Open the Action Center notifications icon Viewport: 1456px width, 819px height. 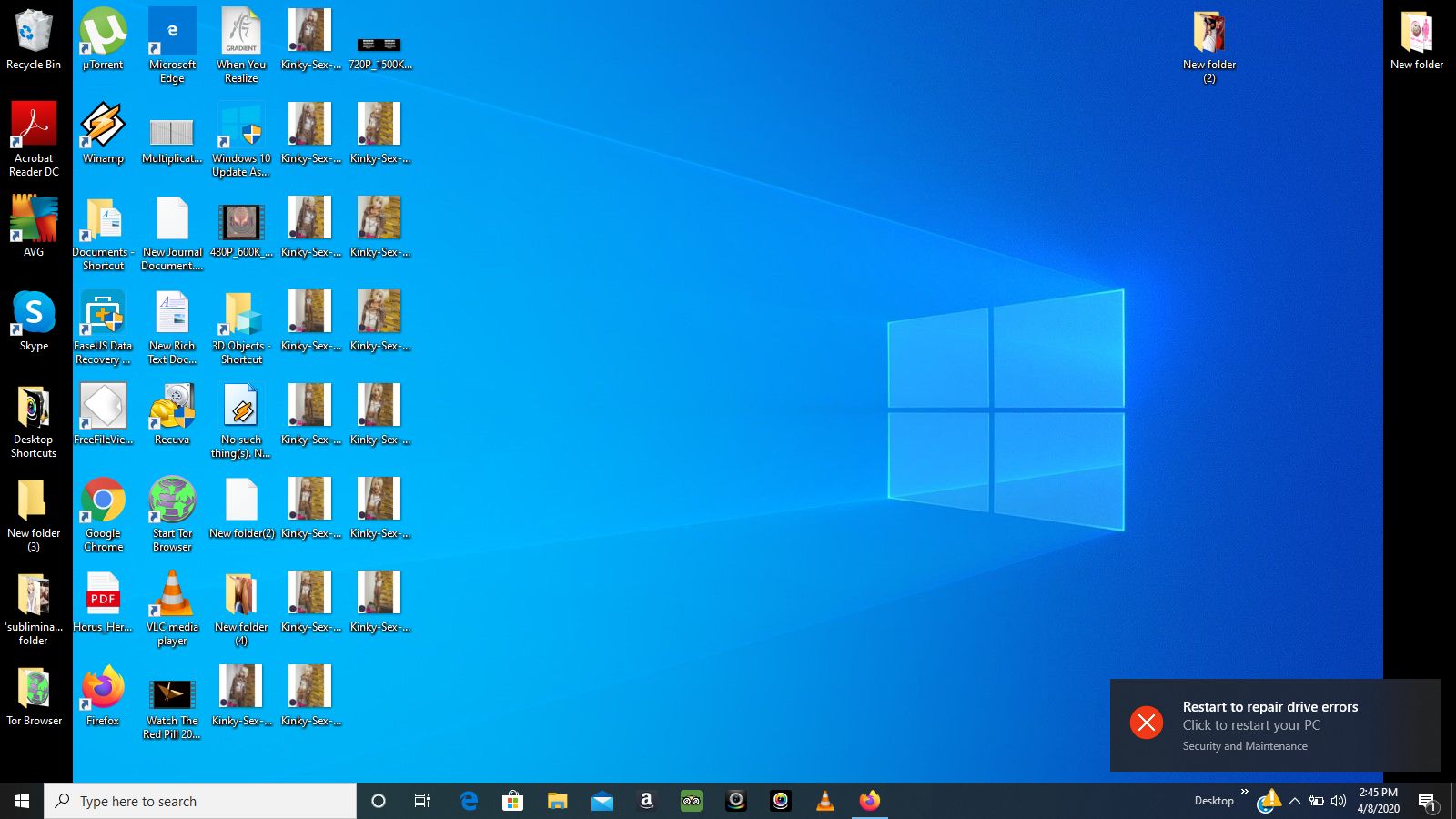coord(1427,801)
